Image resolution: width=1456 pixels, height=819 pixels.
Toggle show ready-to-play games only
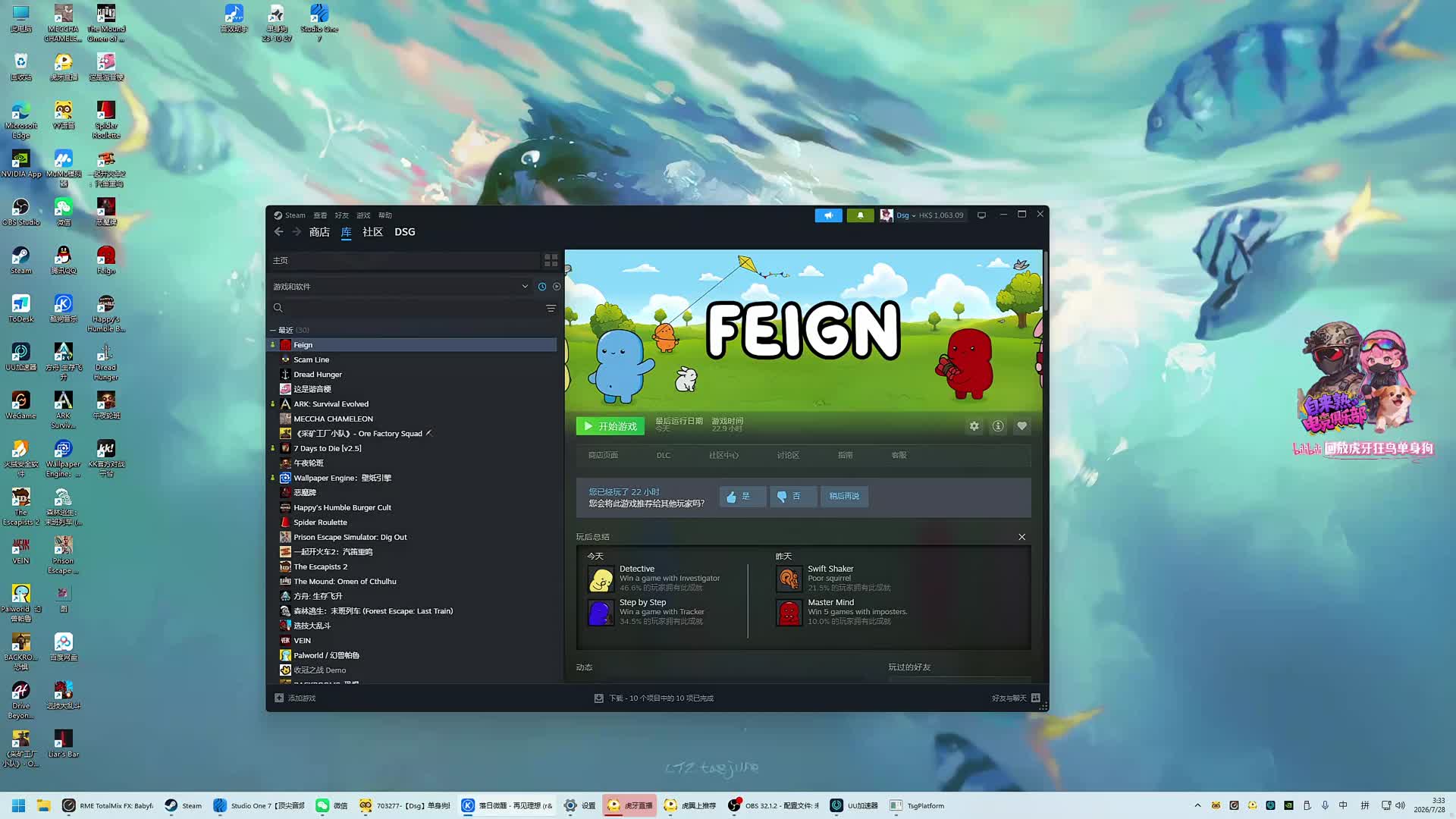[x=557, y=287]
